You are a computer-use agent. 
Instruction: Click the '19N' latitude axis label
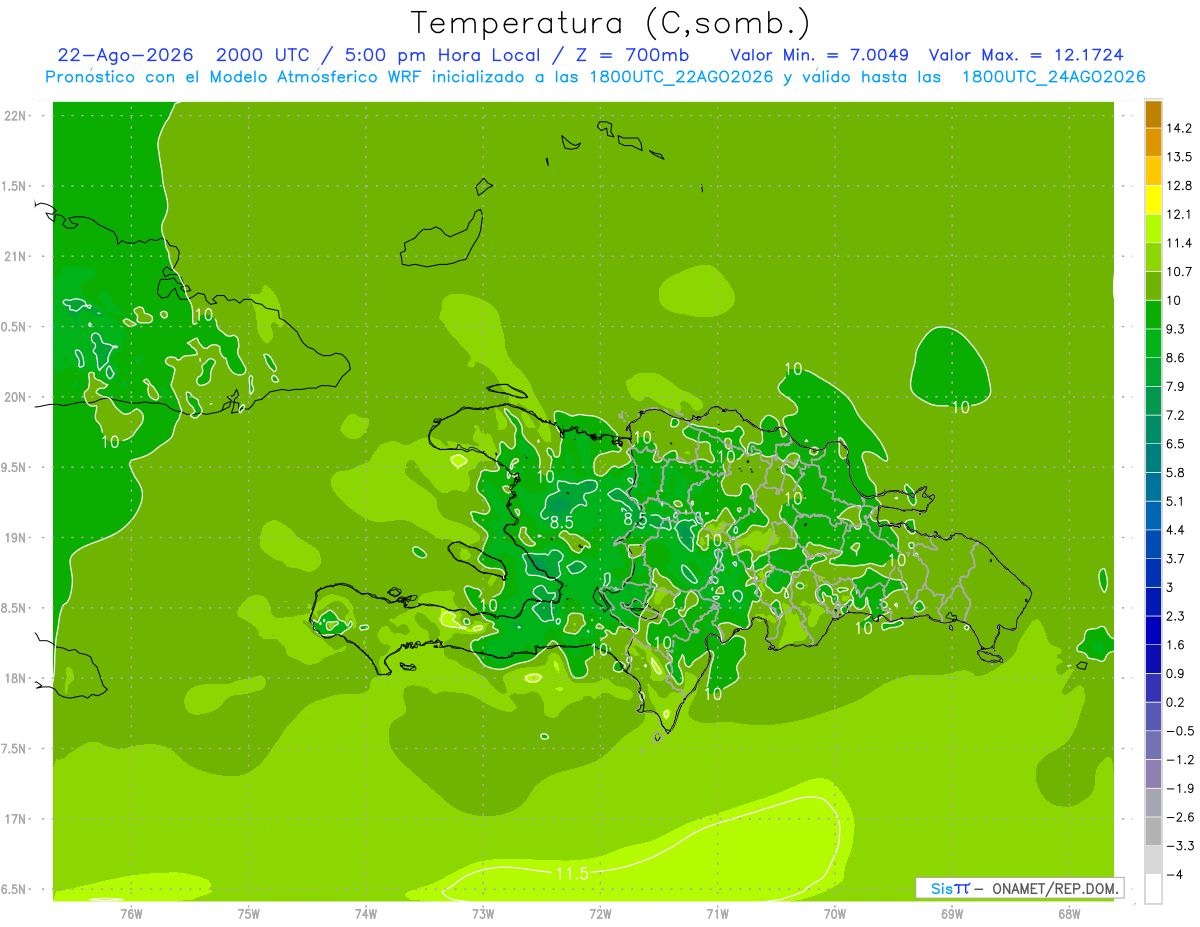(x=14, y=538)
